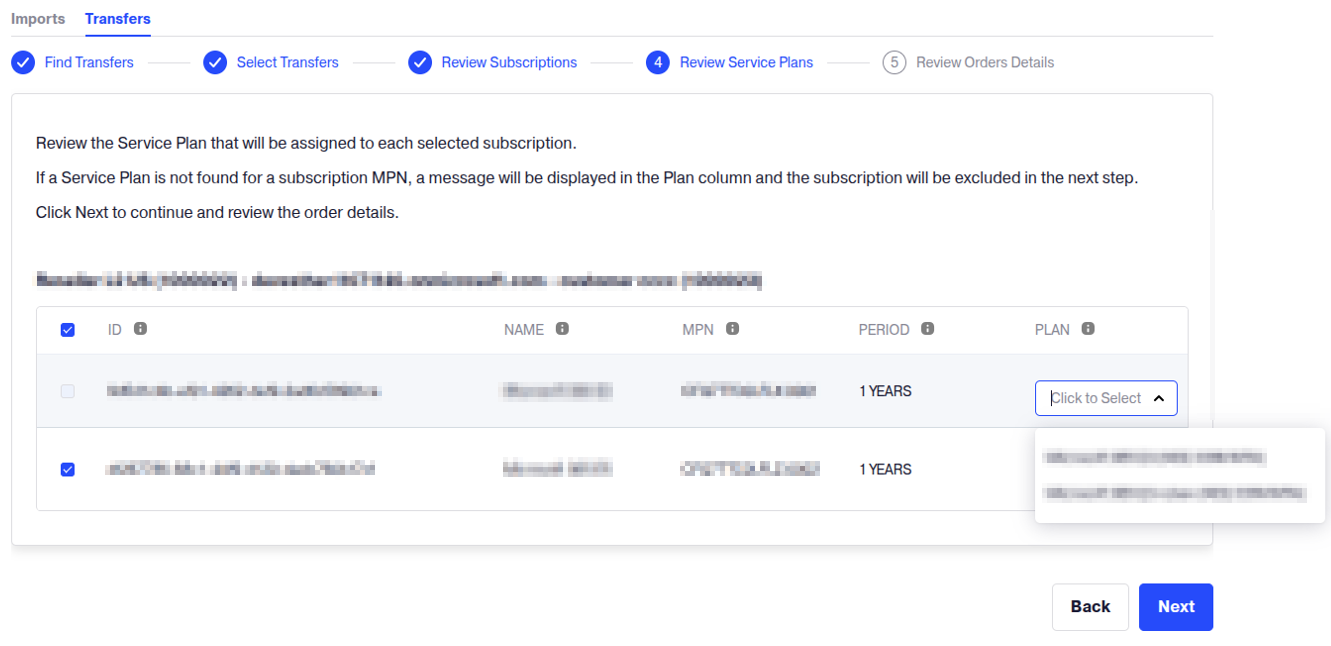Click the MPN column info icon

click(x=732, y=328)
